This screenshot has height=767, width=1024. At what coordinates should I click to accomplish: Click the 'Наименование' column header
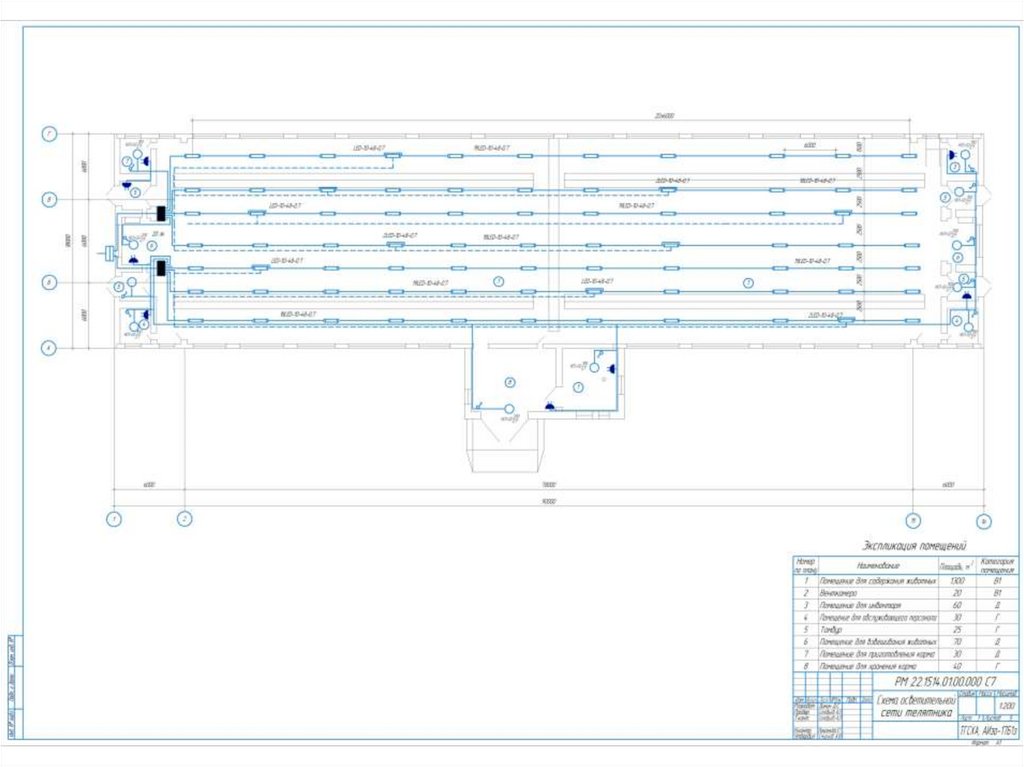point(878,566)
